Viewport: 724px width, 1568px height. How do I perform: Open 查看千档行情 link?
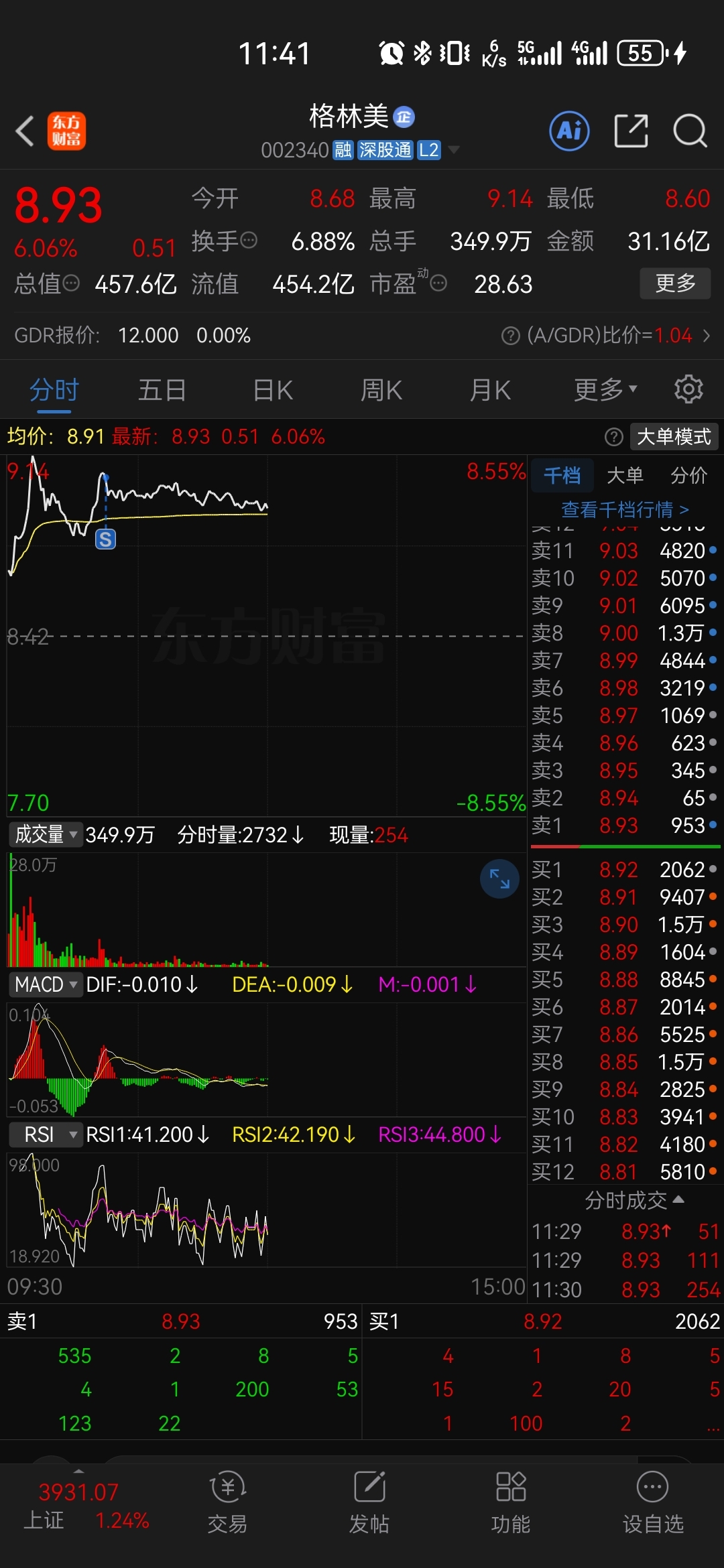(625, 510)
